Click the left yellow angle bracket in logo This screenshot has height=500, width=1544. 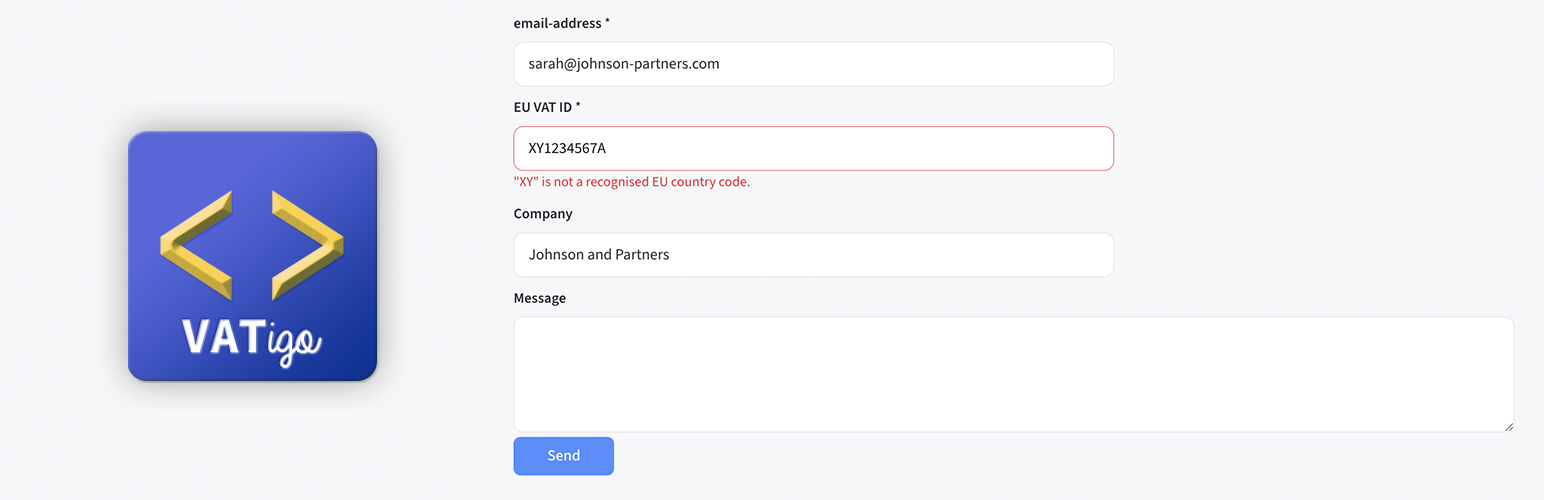(196, 246)
